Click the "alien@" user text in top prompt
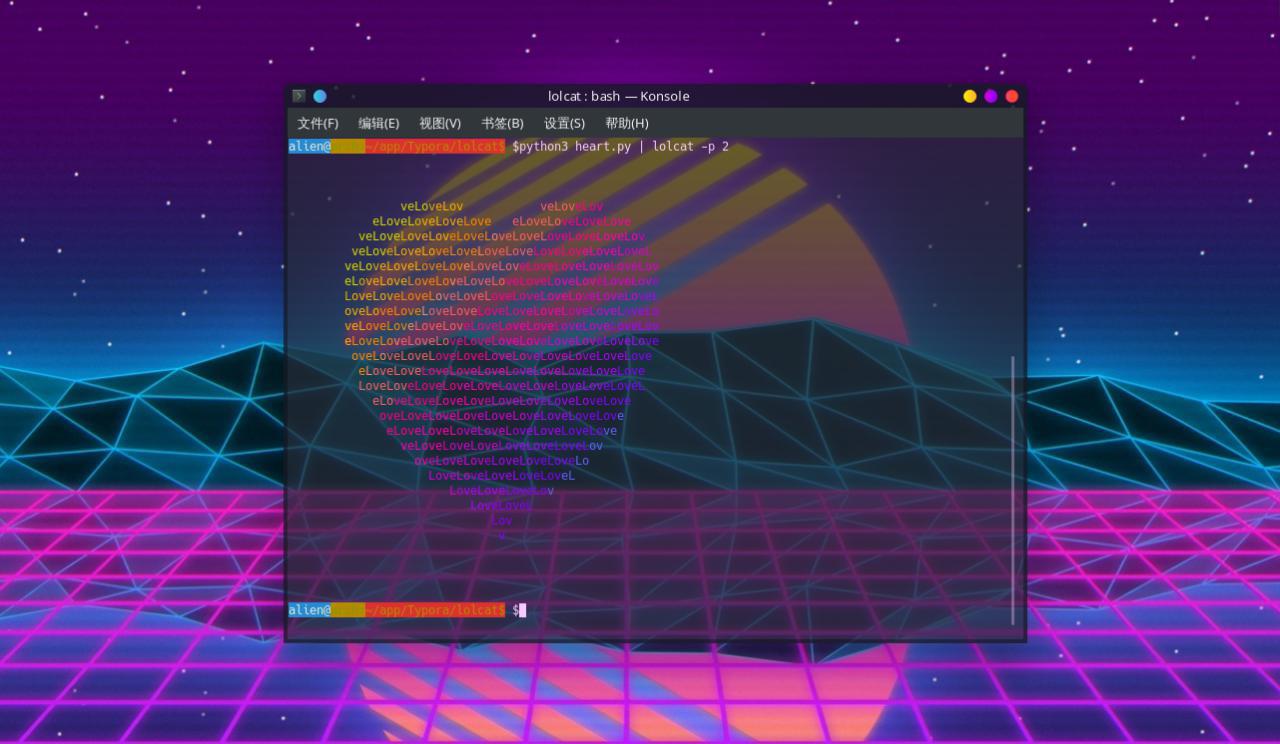1280x744 pixels. click(x=310, y=147)
